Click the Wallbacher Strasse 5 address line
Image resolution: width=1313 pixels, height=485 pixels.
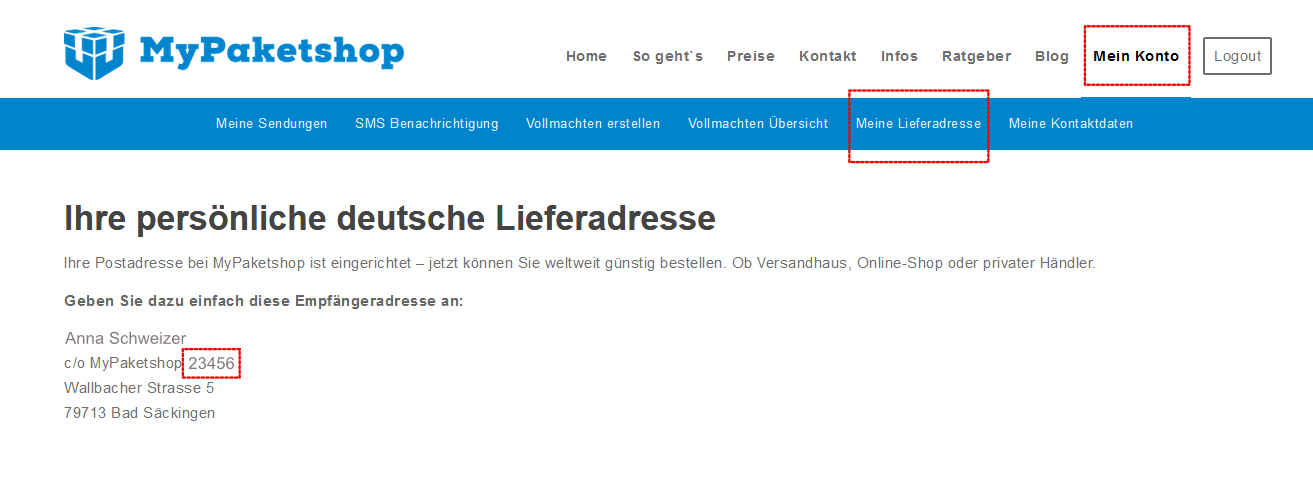tap(139, 388)
